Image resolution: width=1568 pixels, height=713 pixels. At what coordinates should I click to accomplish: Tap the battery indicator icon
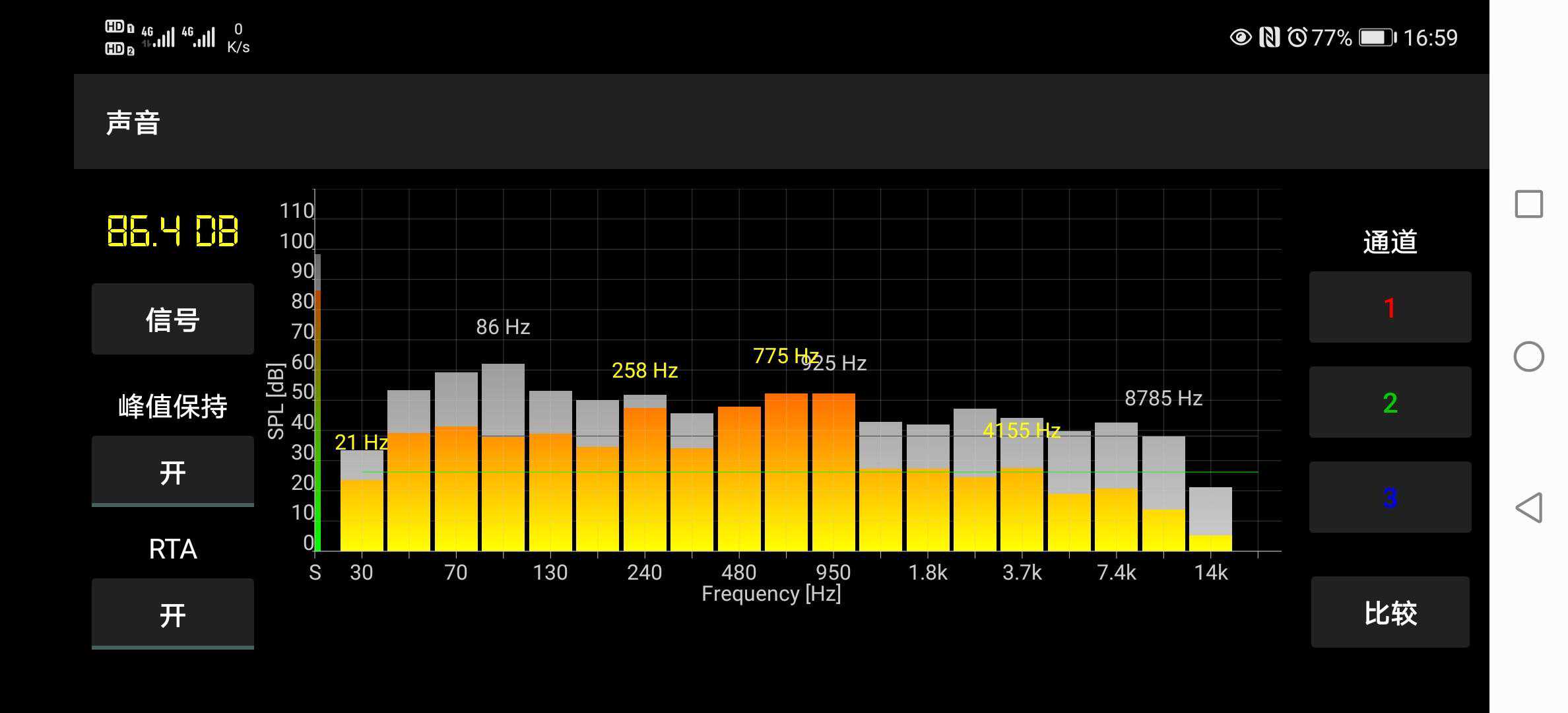point(1377,38)
